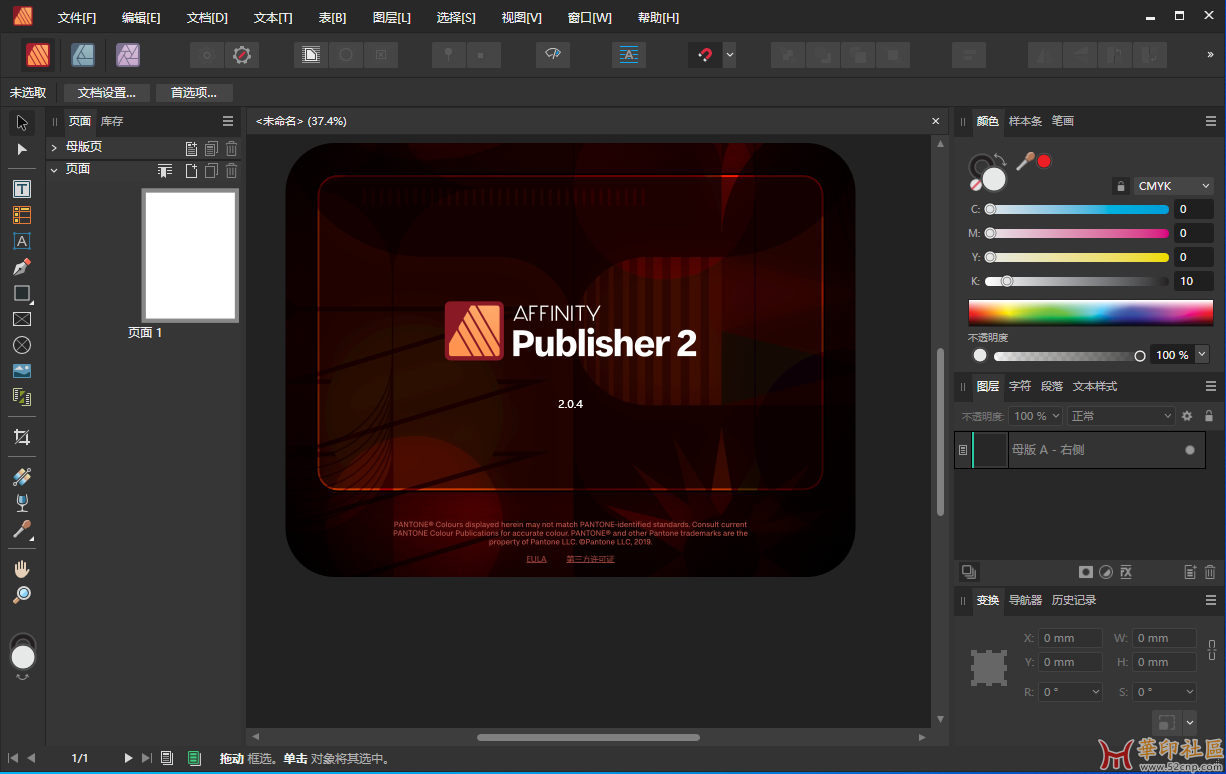Select the Zoom magnifier tool
Image resolution: width=1226 pixels, height=774 pixels.
pyautogui.click(x=22, y=595)
